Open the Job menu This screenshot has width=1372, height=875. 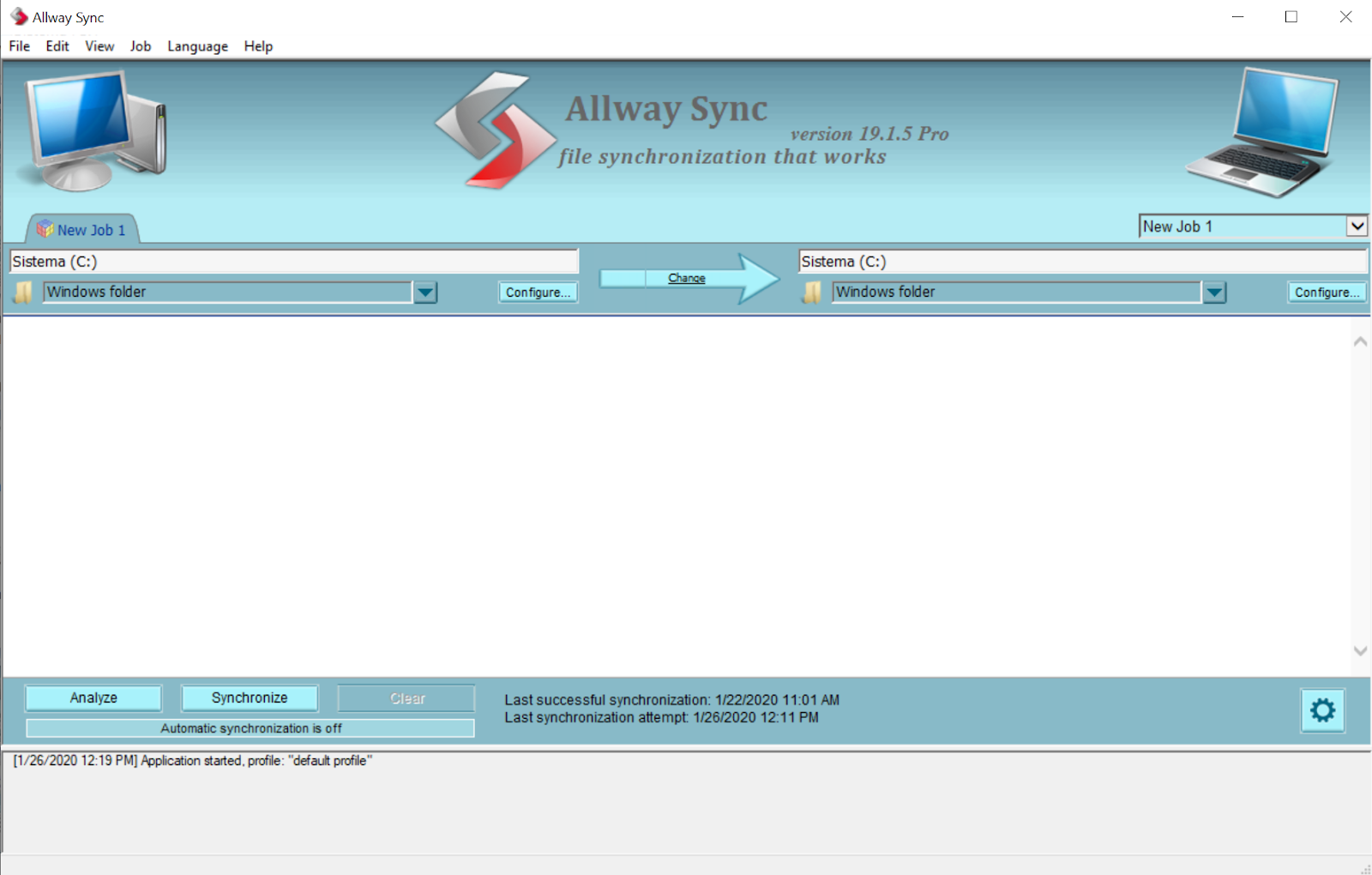140,46
